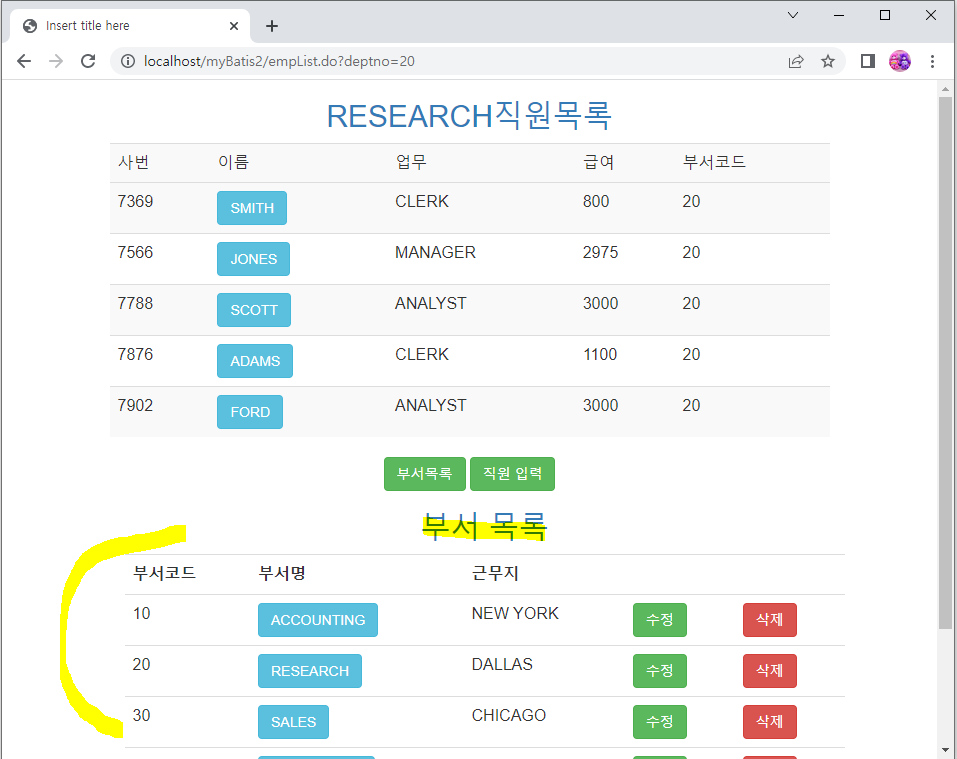Click the CHICAGO location cell

point(509,715)
